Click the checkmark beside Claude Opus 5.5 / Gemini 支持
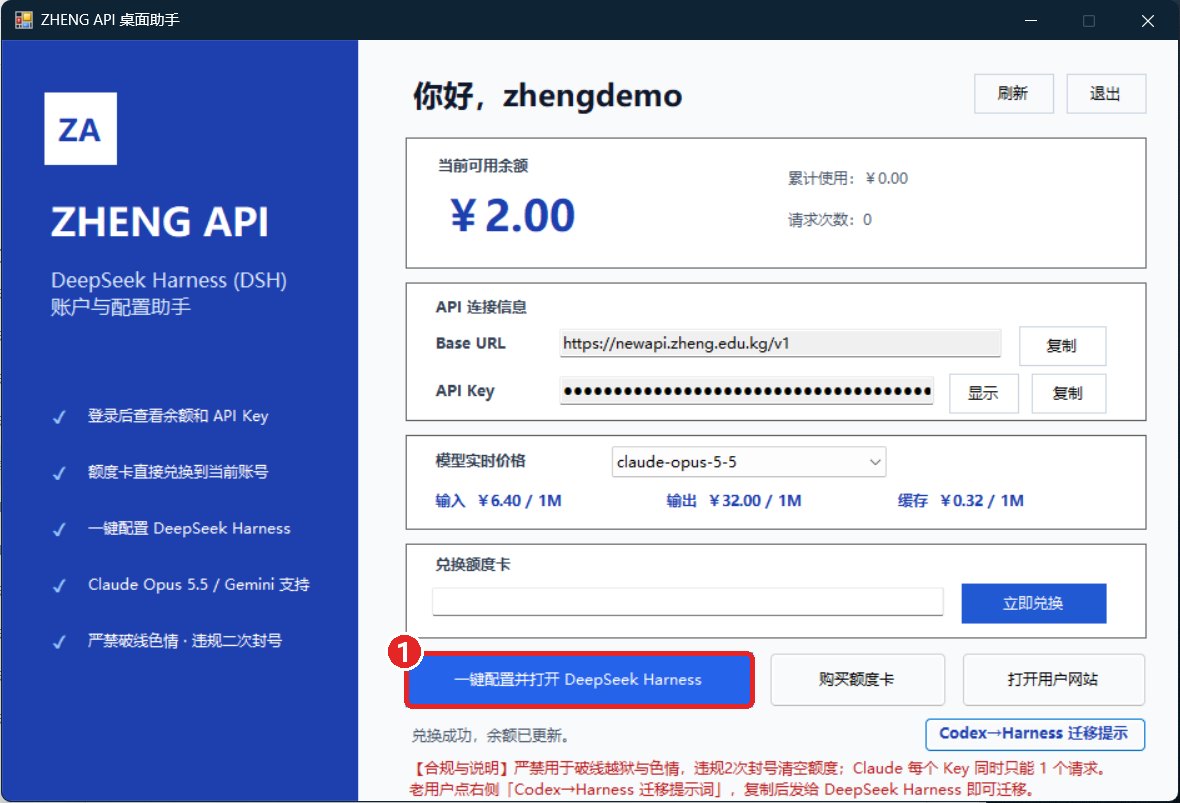Screen dimensions: 1180x803 coord(59,586)
